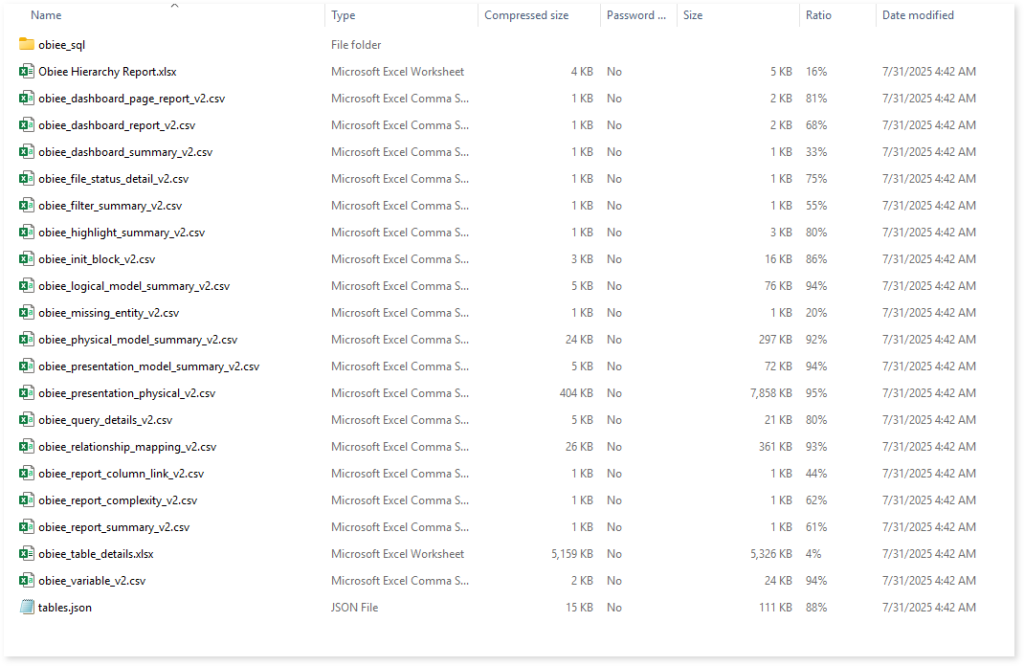Click the CSV icon beside obiee_presentation_model_summary_v2.csv
The width and height of the screenshot is (1024, 666).
(27, 366)
